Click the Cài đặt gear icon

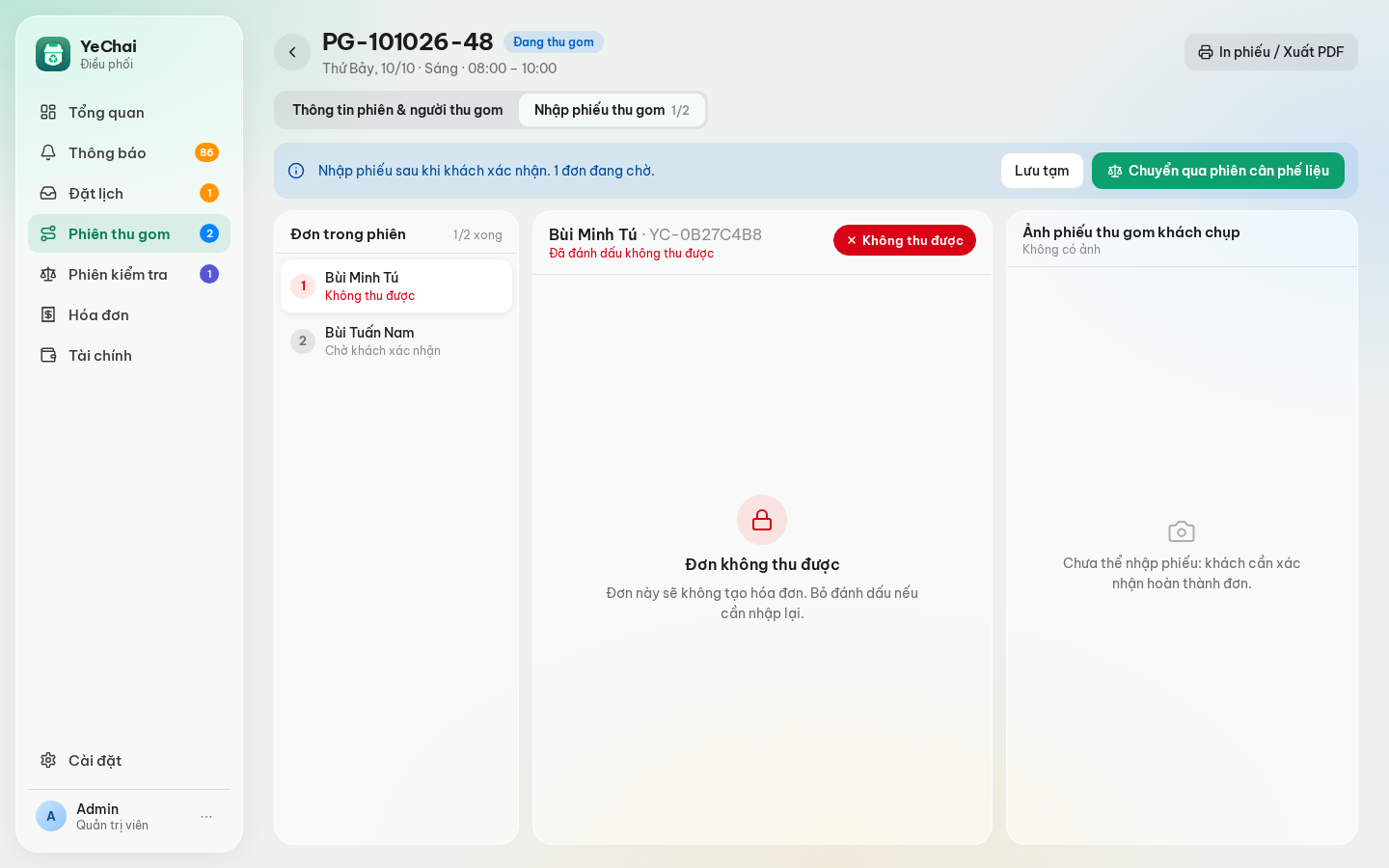point(48,760)
